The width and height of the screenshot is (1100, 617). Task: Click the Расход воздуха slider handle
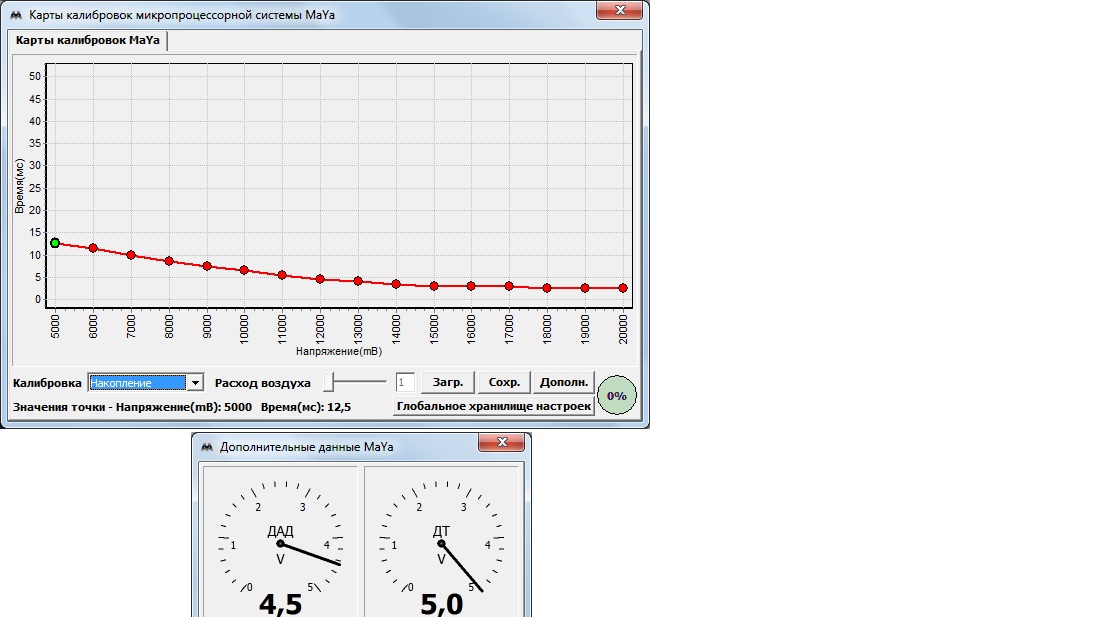(x=334, y=382)
